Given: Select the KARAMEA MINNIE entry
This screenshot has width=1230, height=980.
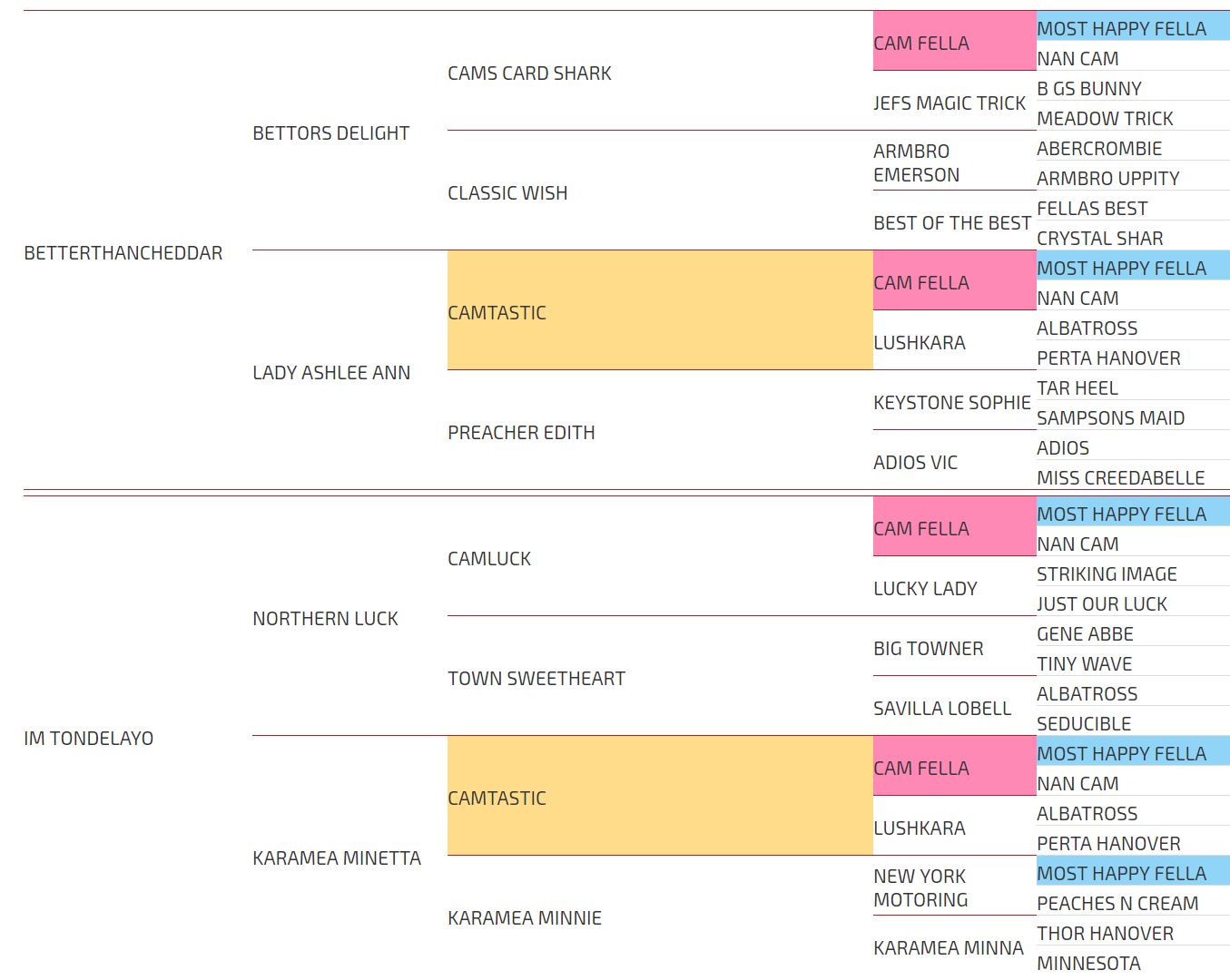Looking at the screenshot, I should coord(525,918).
